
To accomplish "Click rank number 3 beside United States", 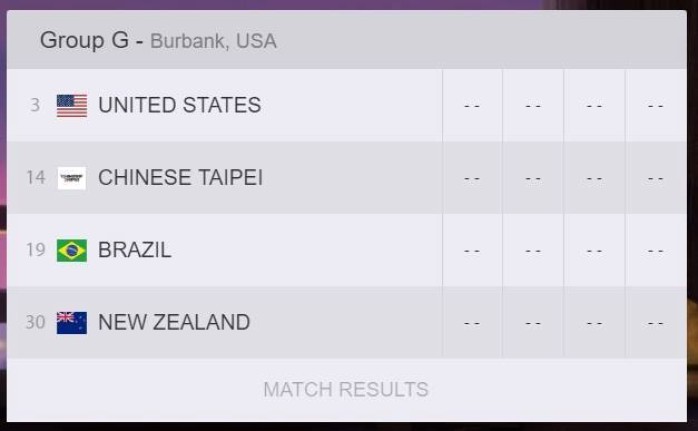I will (35, 105).
